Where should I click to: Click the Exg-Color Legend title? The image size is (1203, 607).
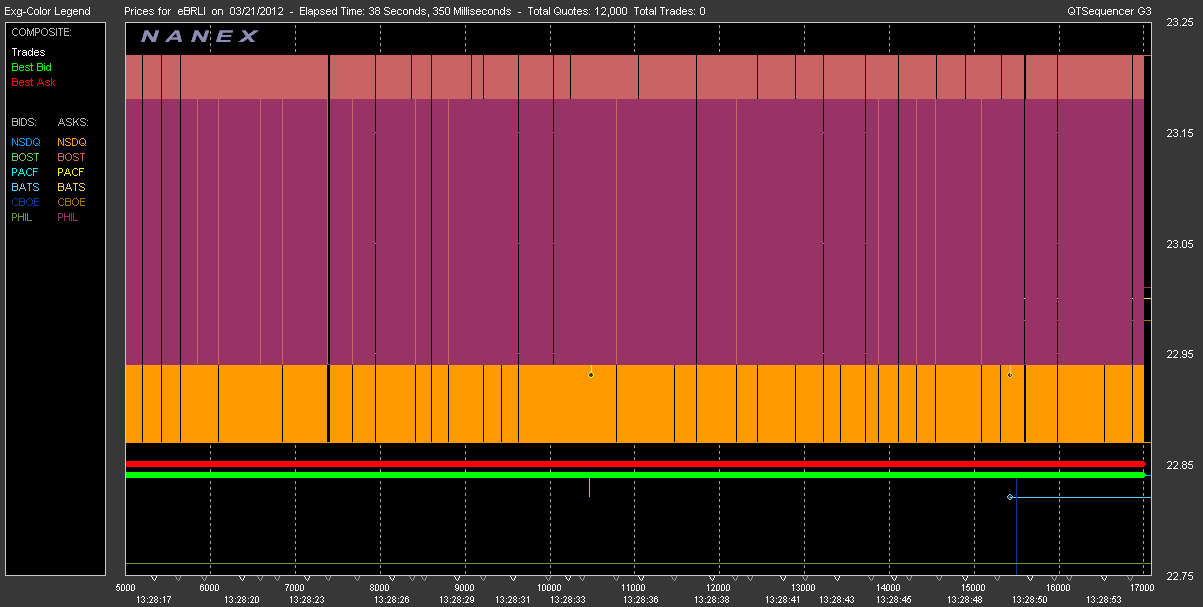coord(48,11)
